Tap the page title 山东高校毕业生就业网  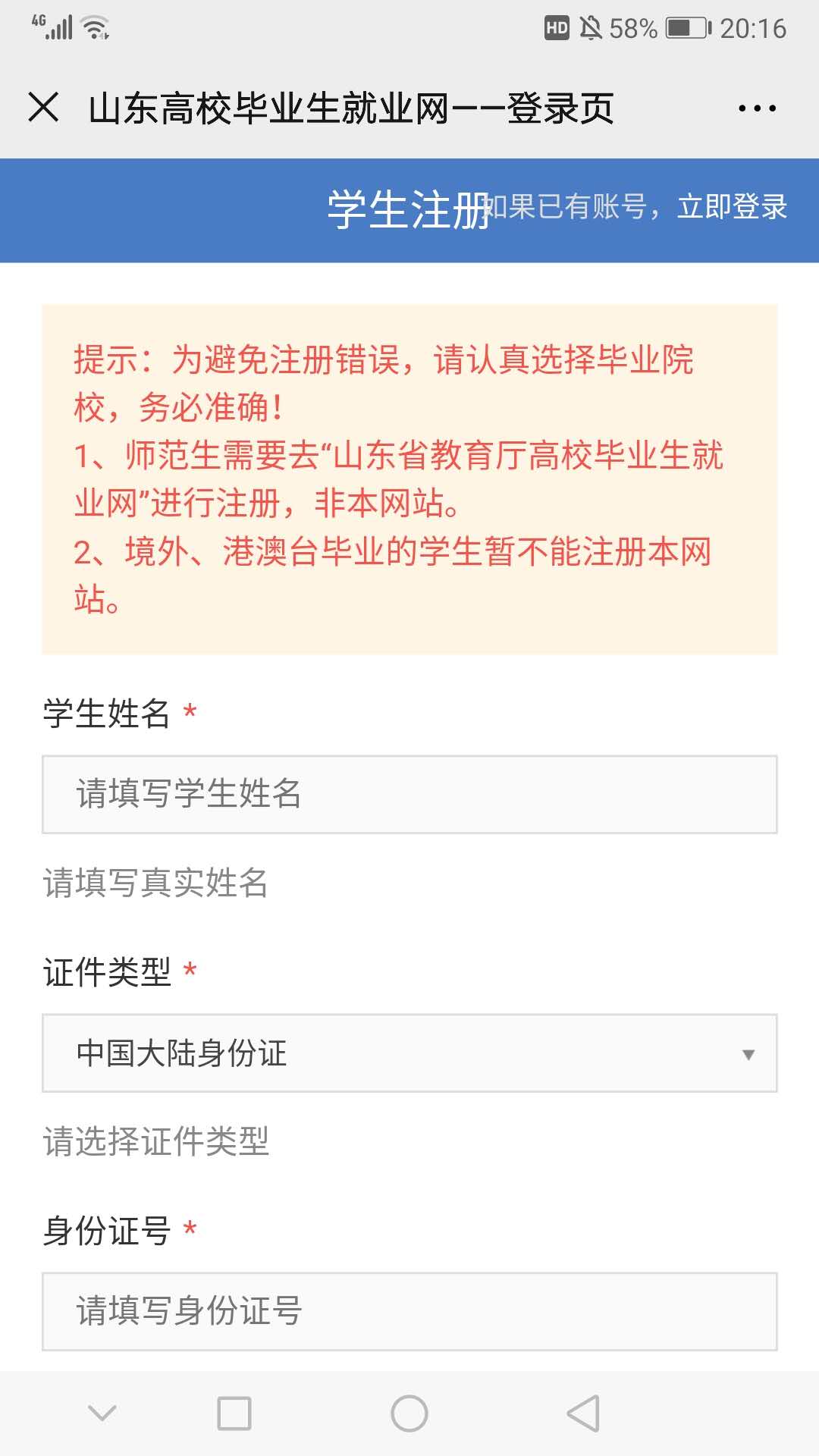(350, 108)
